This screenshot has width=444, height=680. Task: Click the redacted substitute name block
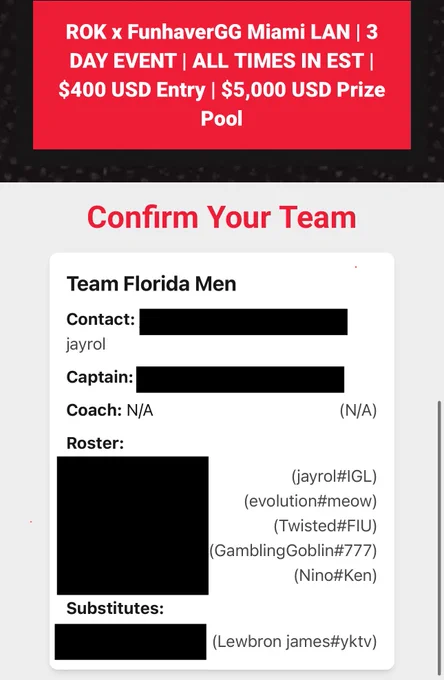pos(131,642)
